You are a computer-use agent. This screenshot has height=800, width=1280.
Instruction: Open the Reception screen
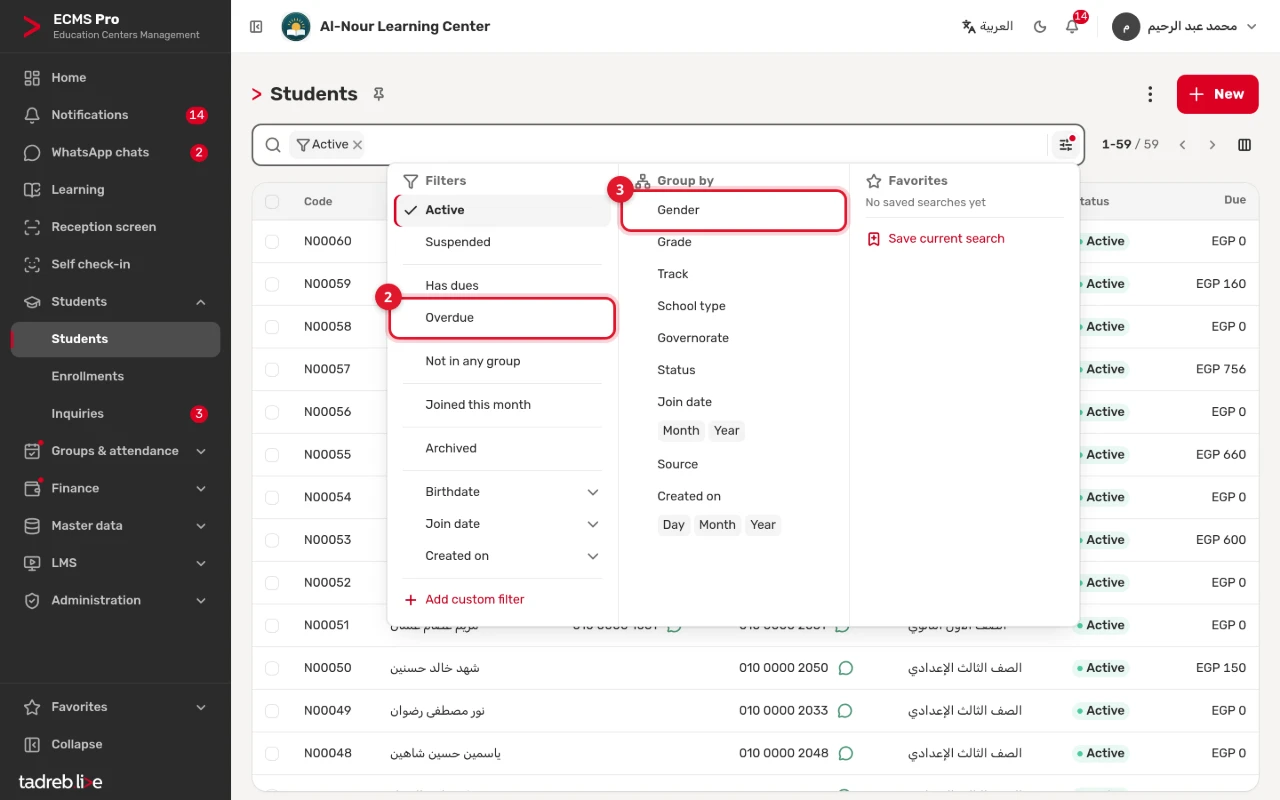115,227
